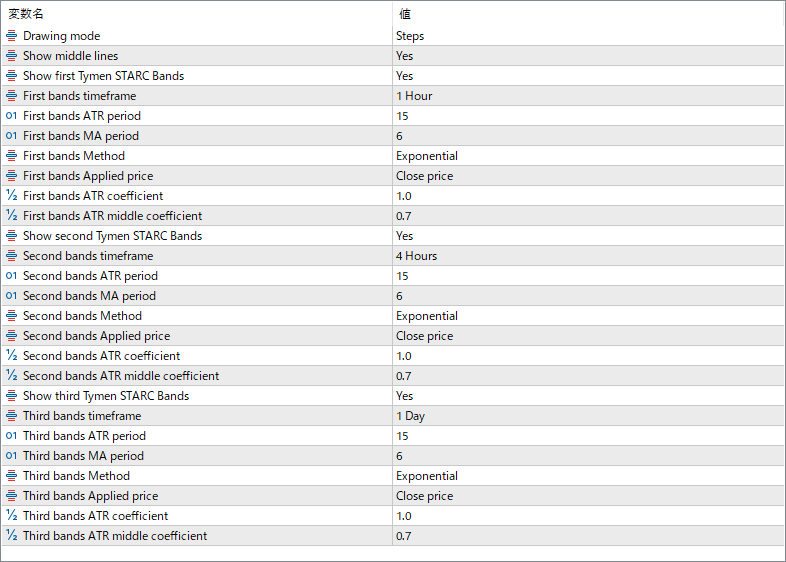Screen dimensions: 786x562
Task: Edit the First bands MA period value field
Action: [x=400, y=136]
